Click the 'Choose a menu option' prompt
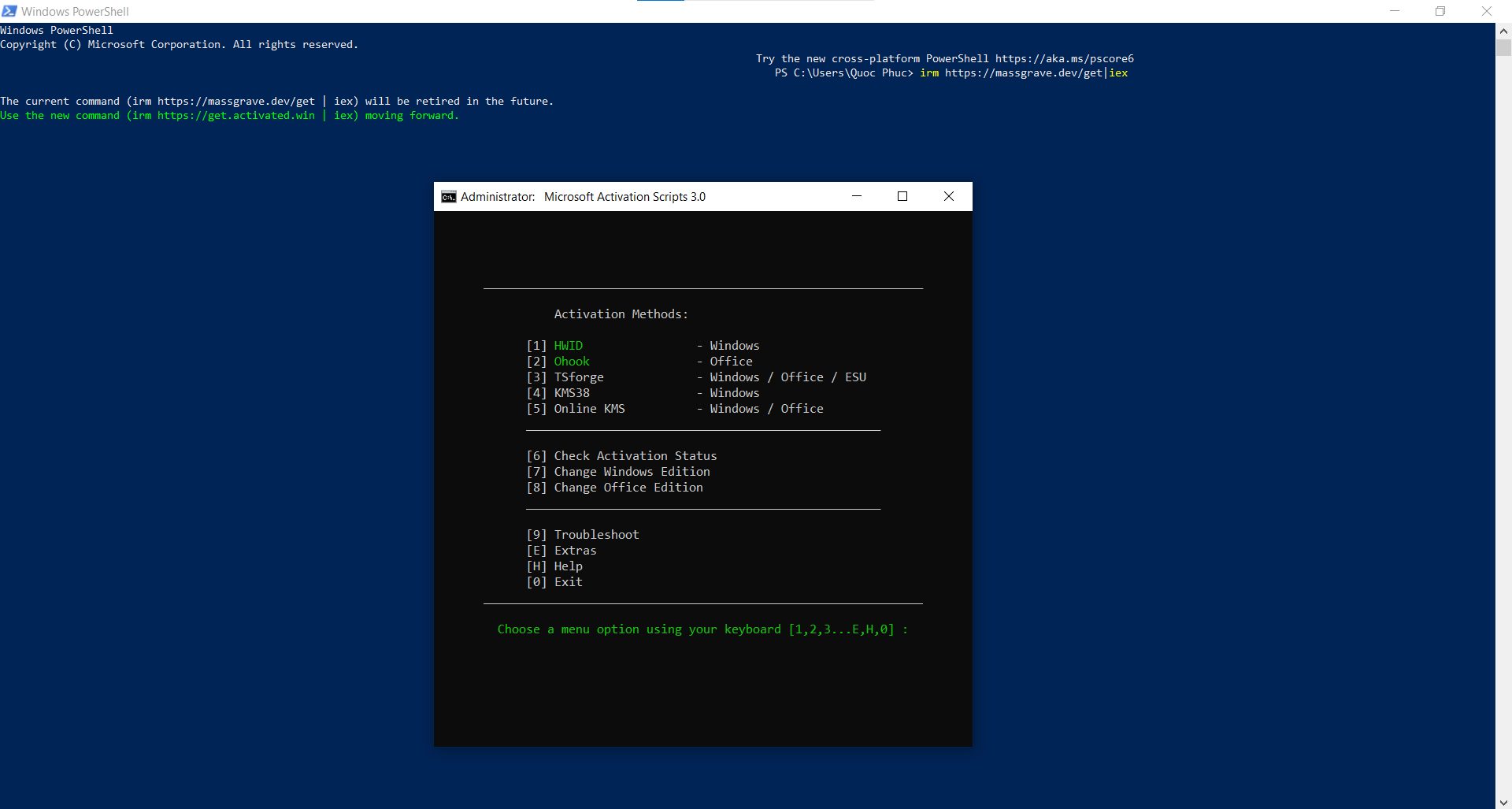The width and height of the screenshot is (1512, 809). click(702, 629)
